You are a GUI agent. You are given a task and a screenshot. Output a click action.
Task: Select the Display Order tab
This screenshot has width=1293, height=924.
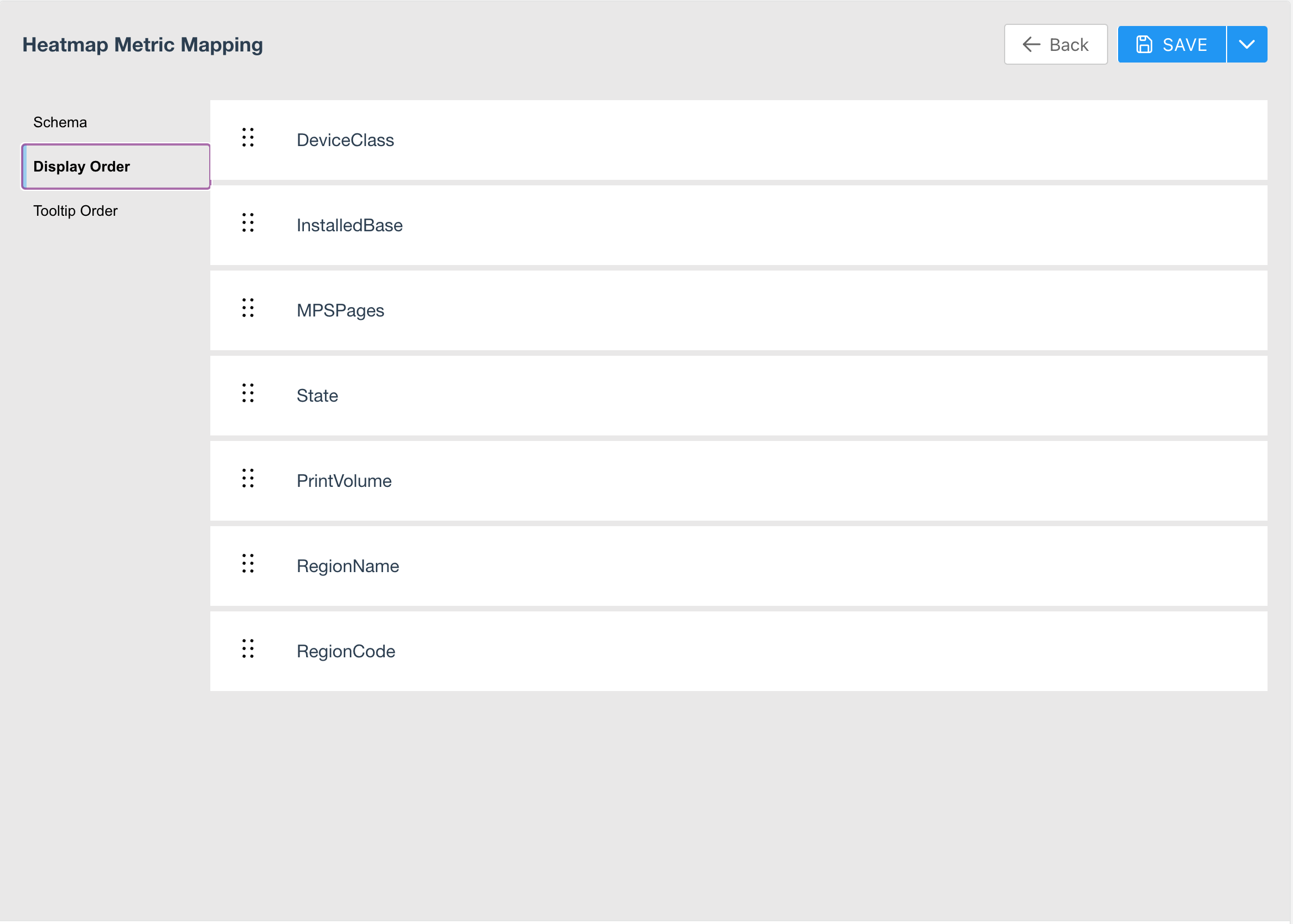click(x=82, y=167)
